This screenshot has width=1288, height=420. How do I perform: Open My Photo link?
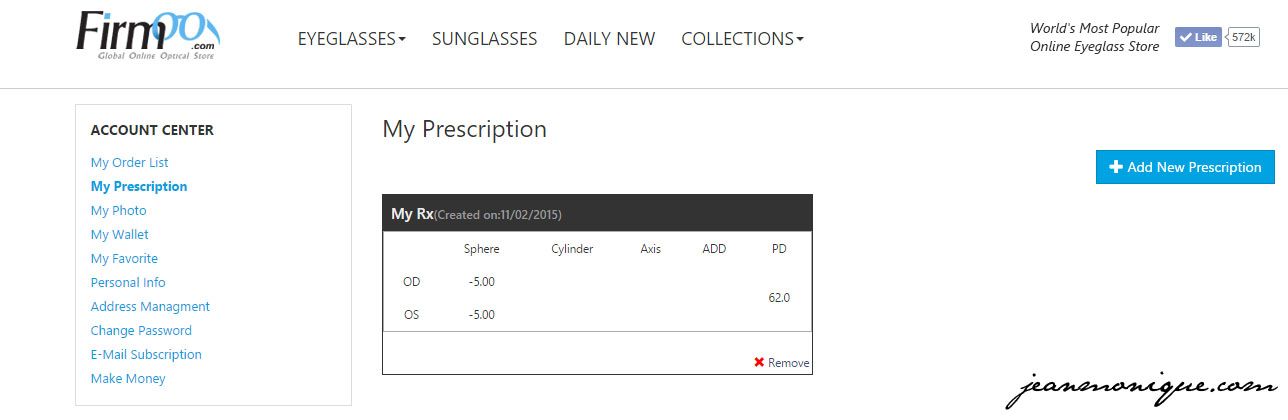point(118,210)
